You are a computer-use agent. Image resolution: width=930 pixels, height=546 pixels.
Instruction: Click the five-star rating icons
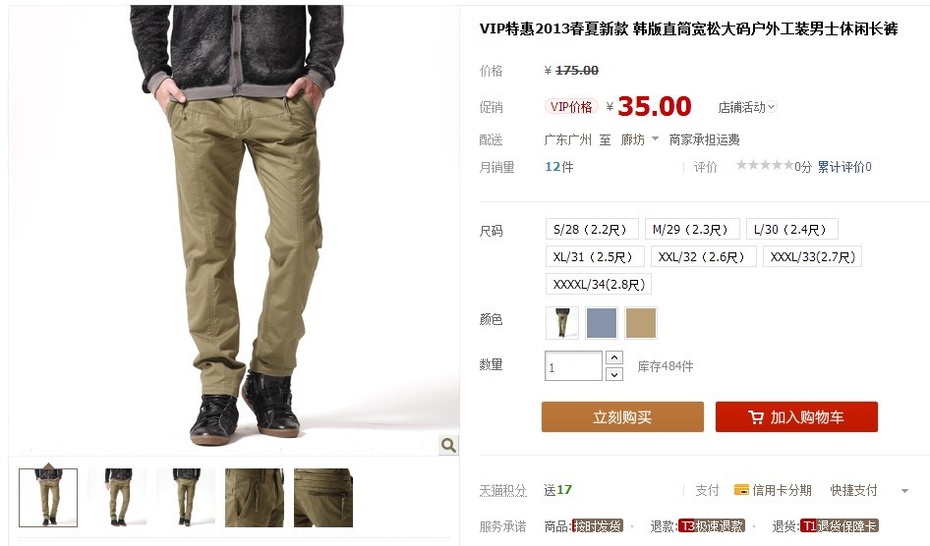[765, 165]
